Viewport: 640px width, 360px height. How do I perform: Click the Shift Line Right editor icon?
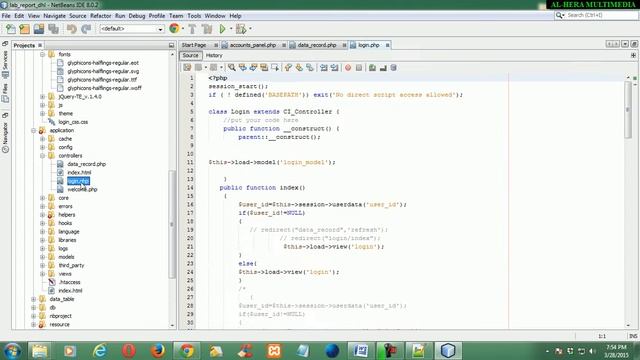[334, 68]
